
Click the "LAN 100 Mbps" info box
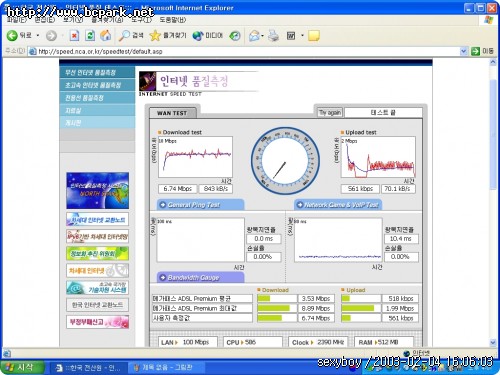188,342
